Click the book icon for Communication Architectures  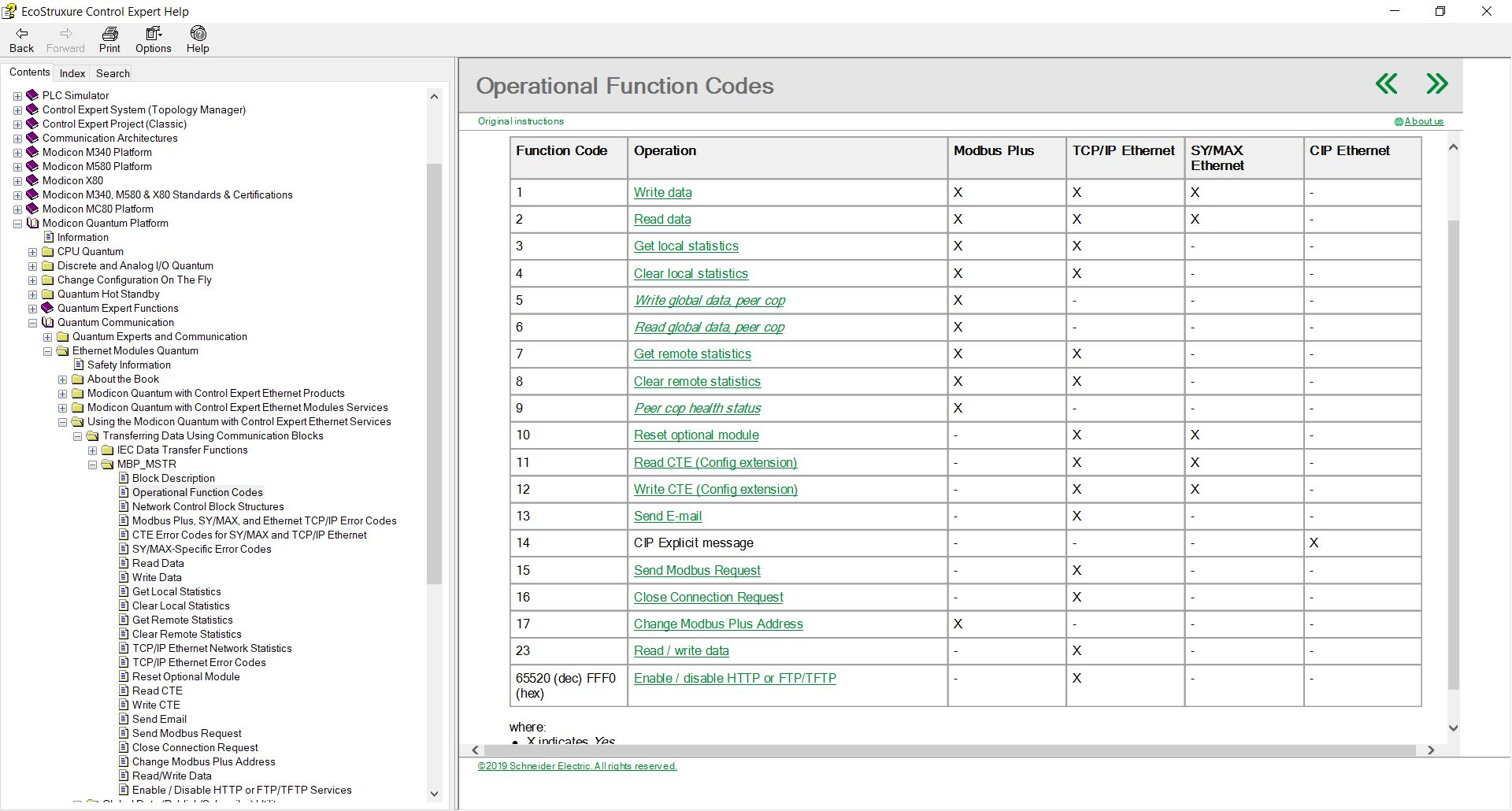coord(32,138)
